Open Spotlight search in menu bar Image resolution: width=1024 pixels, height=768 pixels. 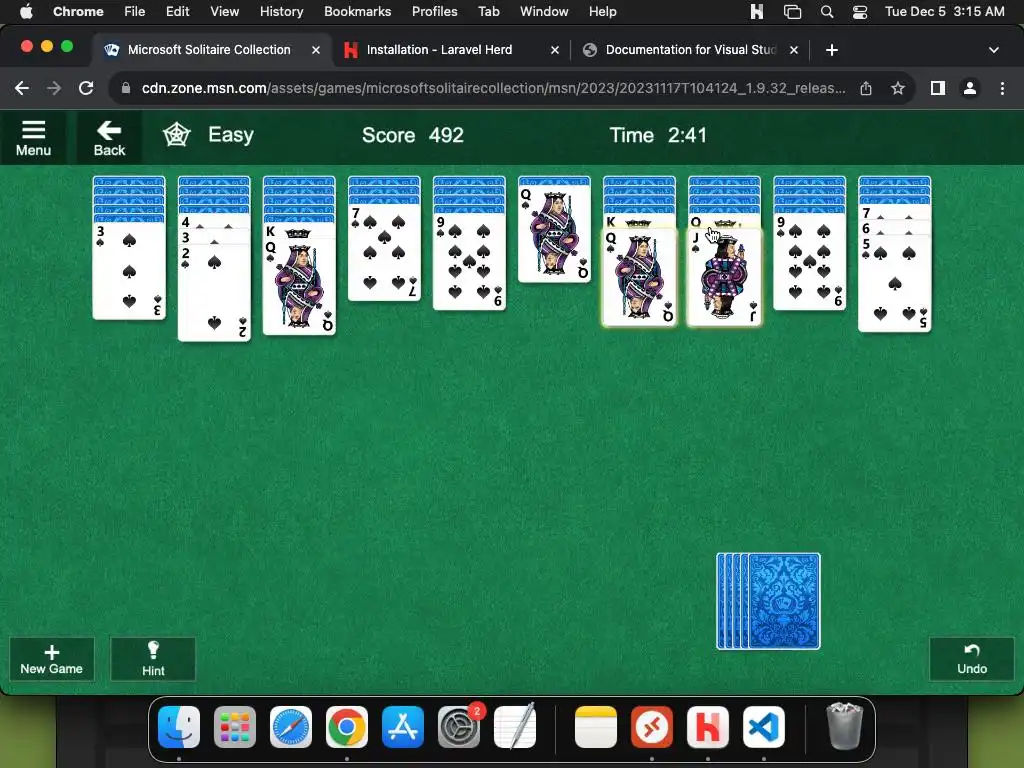click(827, 11)
